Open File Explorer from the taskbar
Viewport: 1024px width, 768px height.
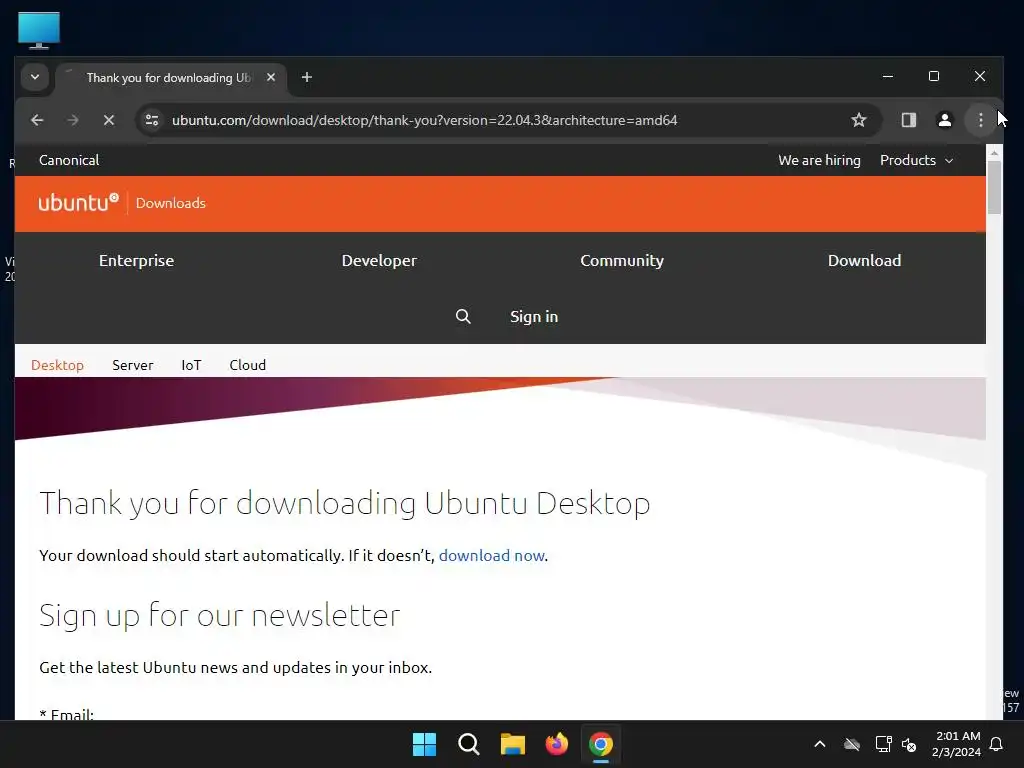tap(513, 744)
